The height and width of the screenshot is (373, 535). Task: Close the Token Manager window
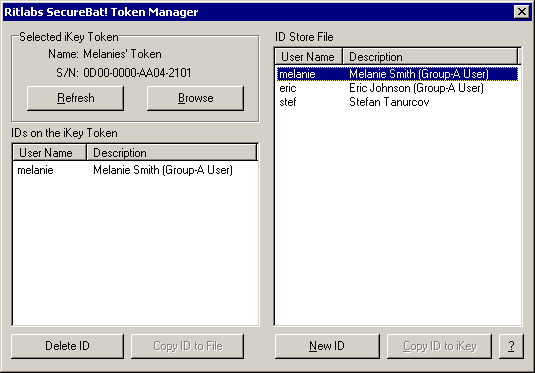(522, 12)
